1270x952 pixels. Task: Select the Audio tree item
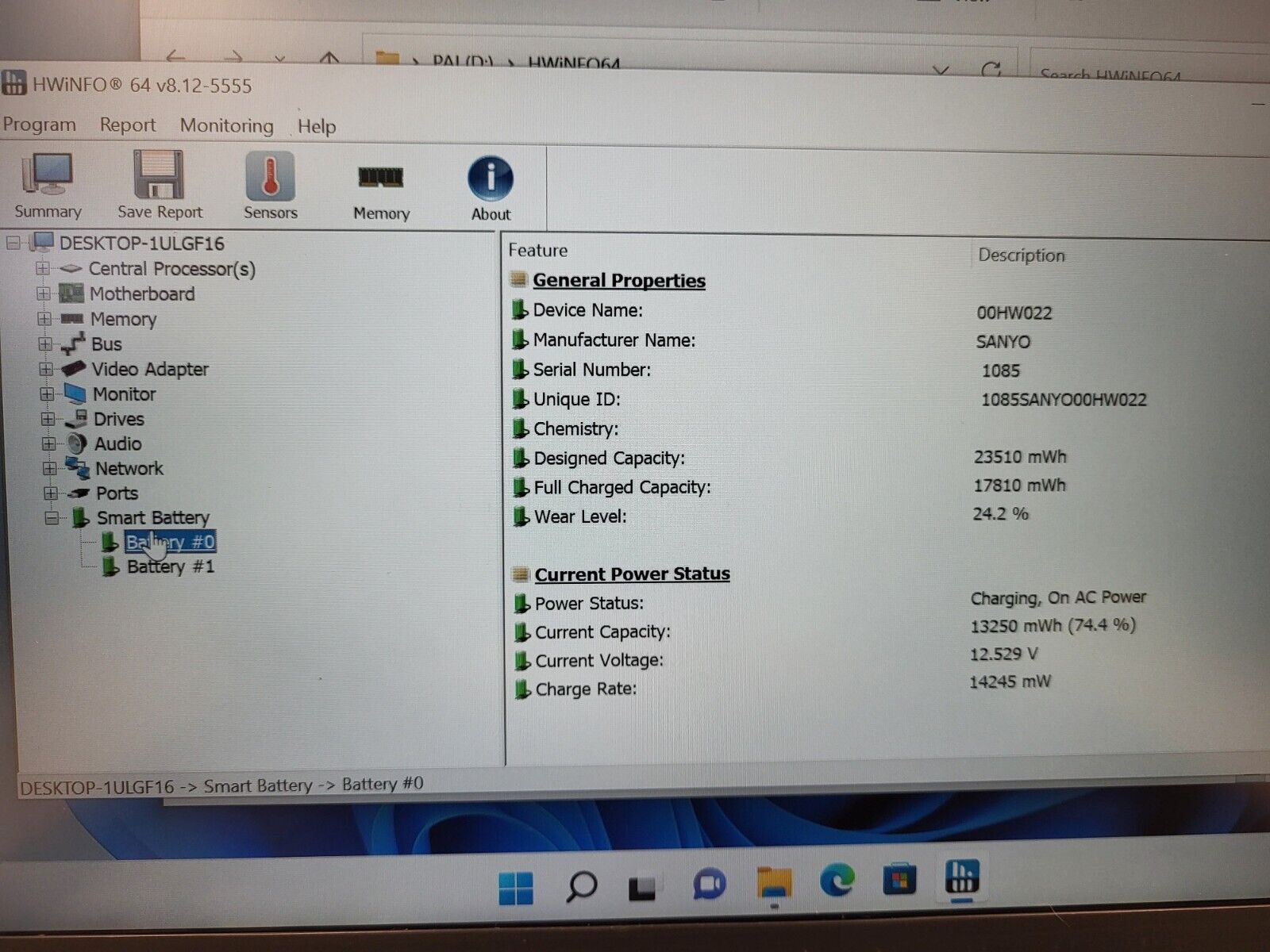(118, 443)
